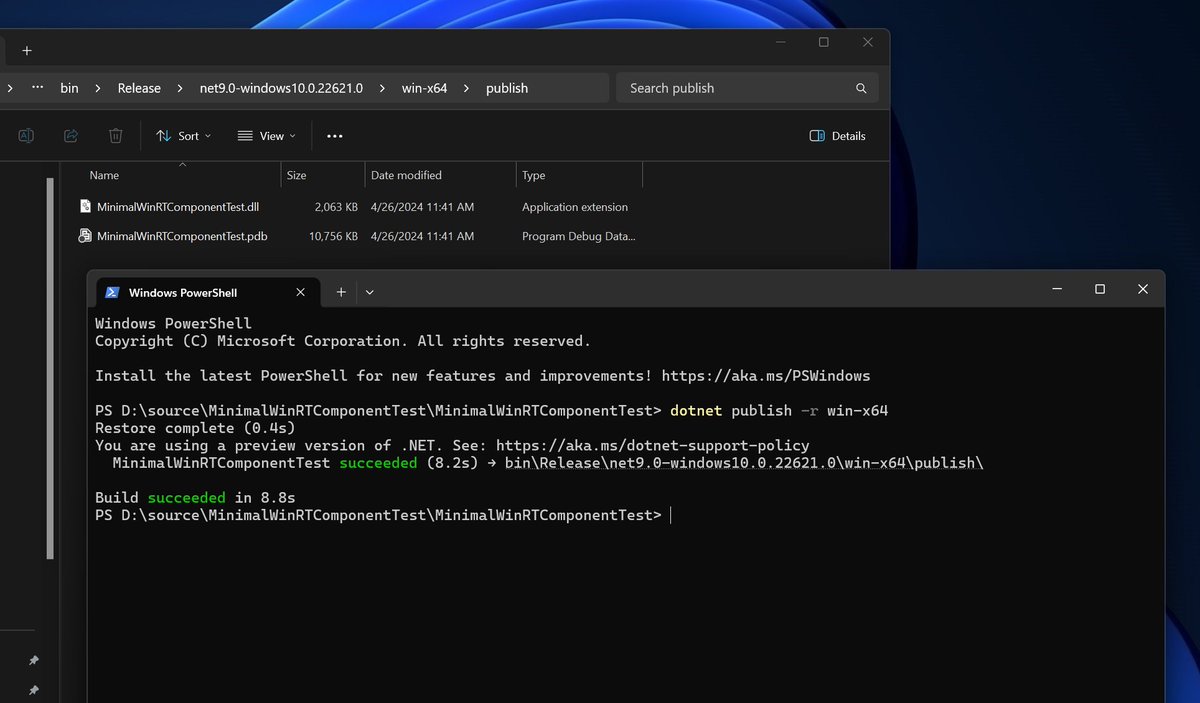This screenshot has height=703, width=1200.
Task: Open the Sort dropdown menu
Action: tap(184, 136)
